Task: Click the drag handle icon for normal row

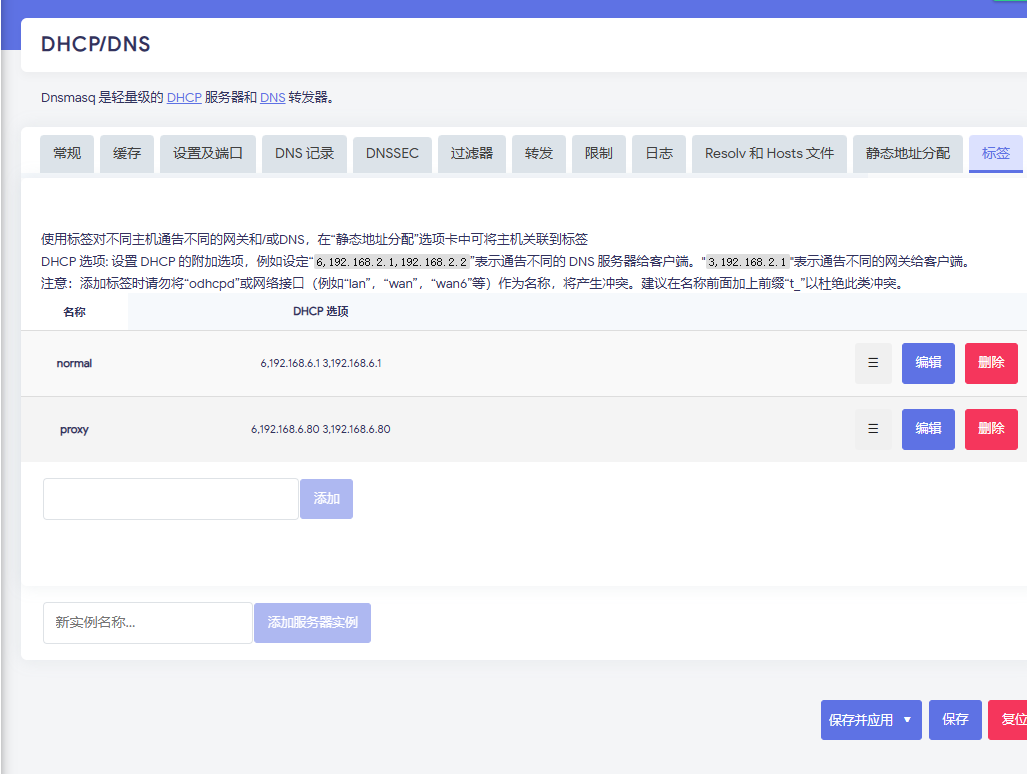Action: click(x=873, y=363)
